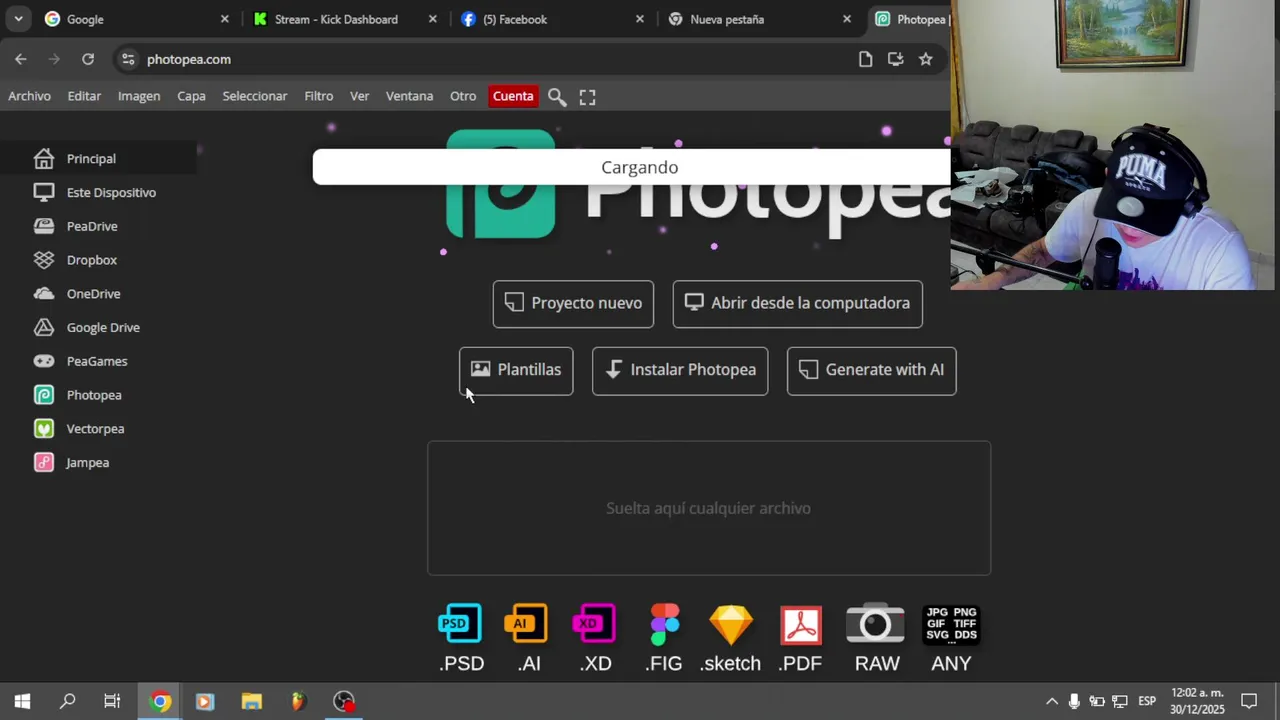Toggle fullscreen mode icon in menu bar
This screenshot has width=1280, height=720.
[x=588, y=97]
